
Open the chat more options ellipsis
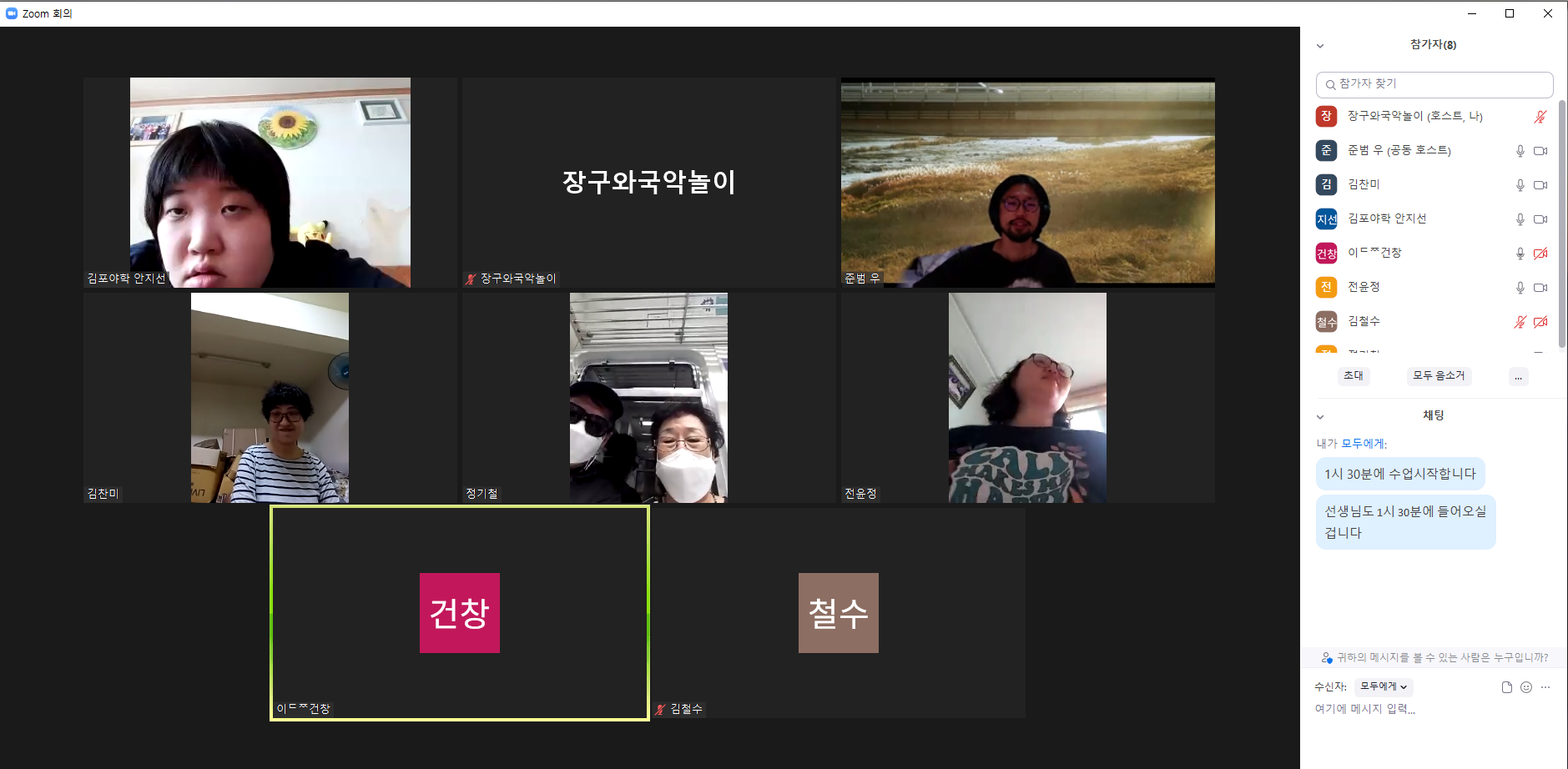[1545, 687]
